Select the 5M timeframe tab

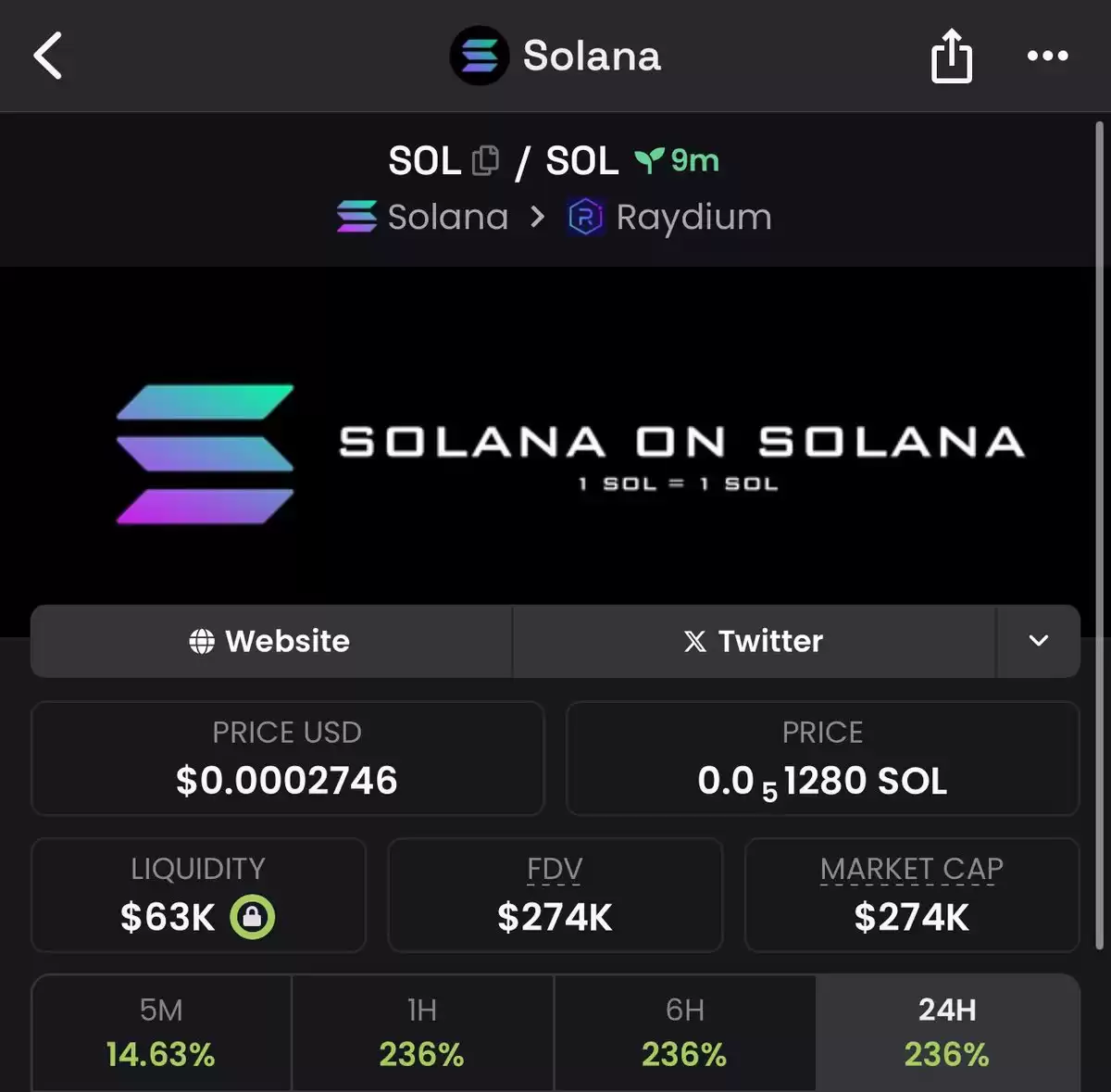pos(161,1033)
